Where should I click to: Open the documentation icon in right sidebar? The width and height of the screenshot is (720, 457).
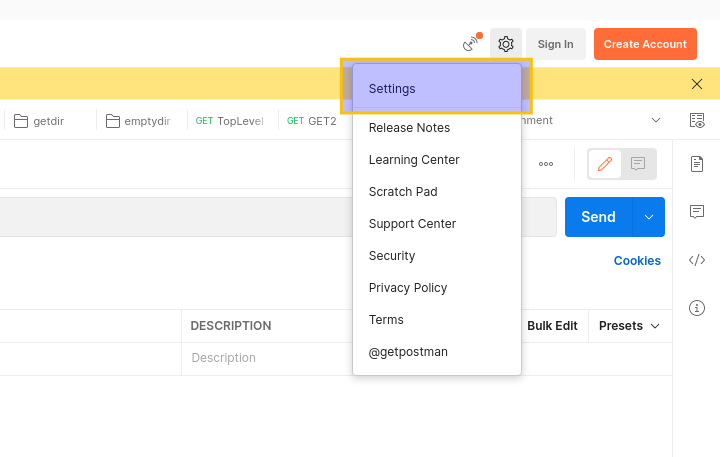click(697, 164)
